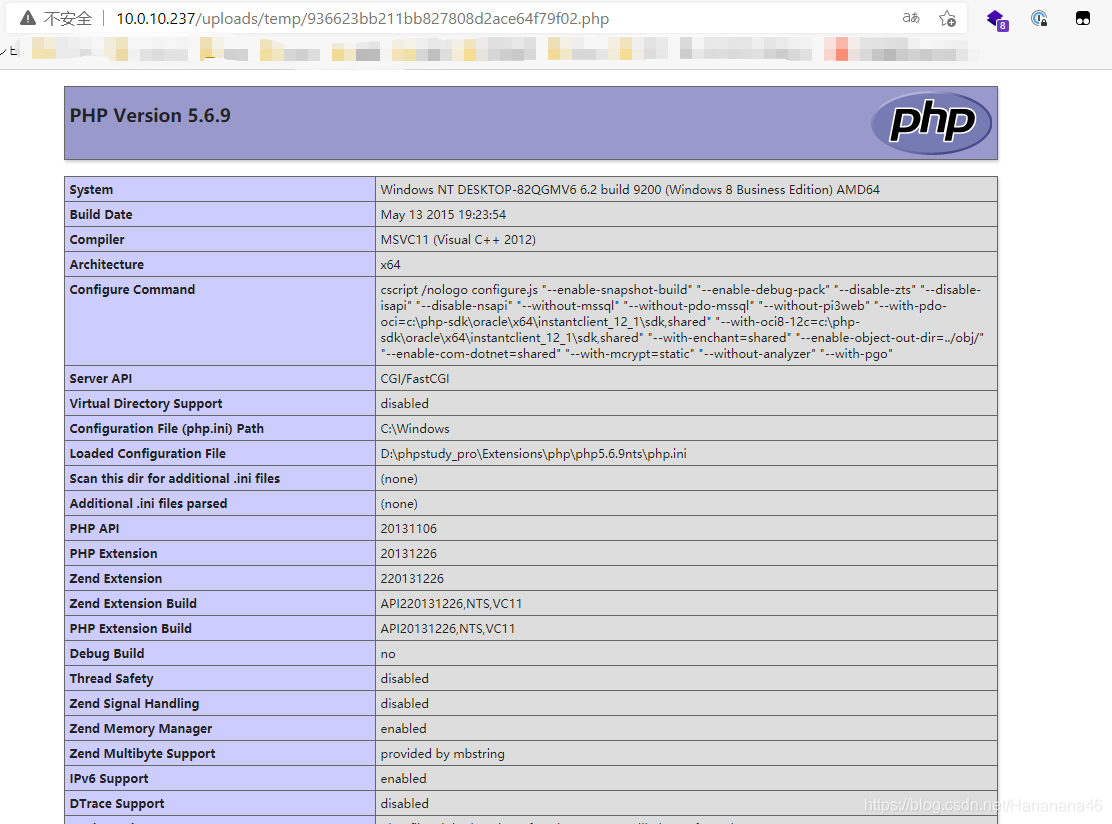
Task: Select the 'Thread Safety' label cell
Action: [x=220, y=678]
